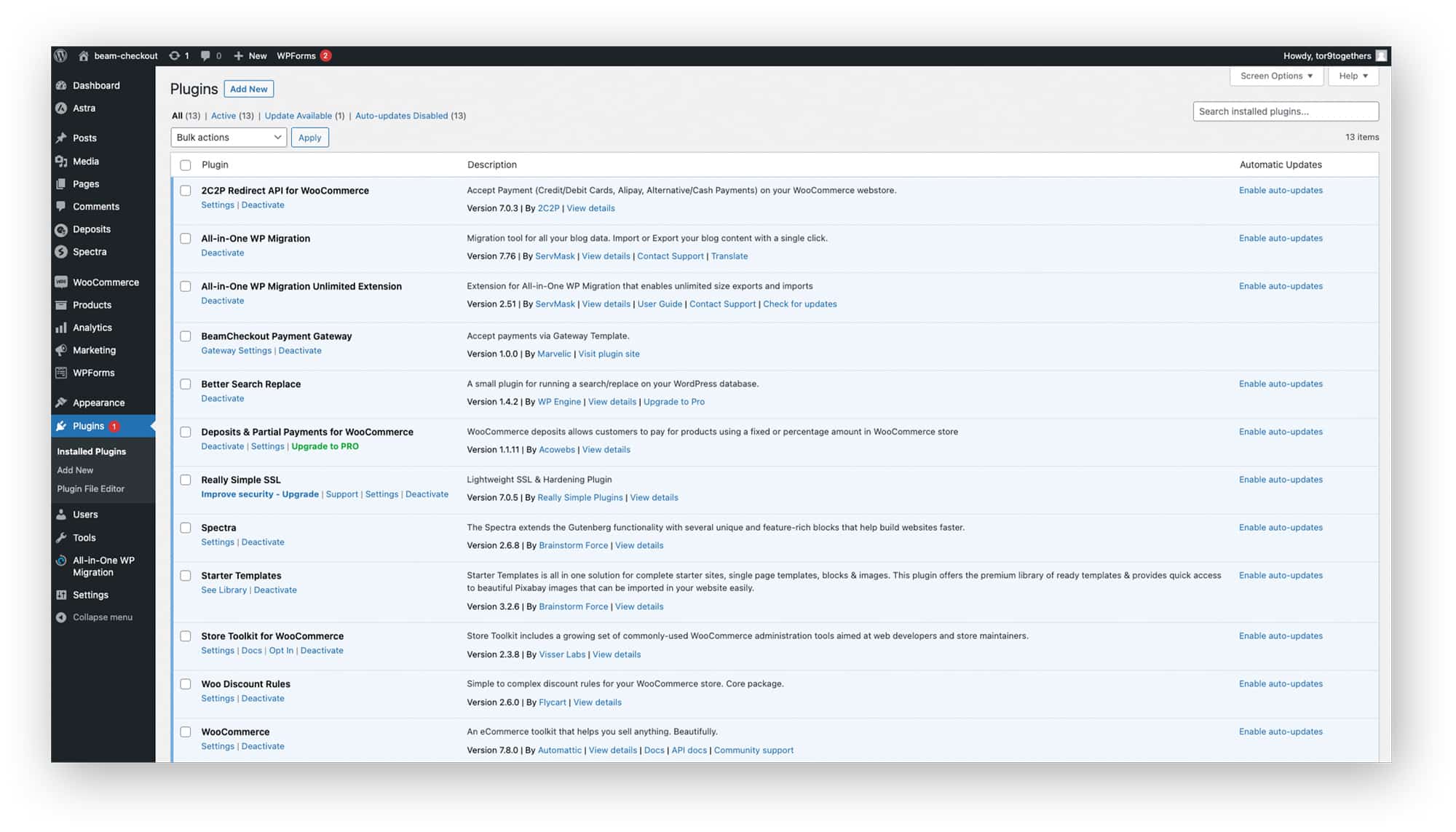1456x832 pixels.
Task: Click the Pages icon in sidebar
Action: [61, 183]
